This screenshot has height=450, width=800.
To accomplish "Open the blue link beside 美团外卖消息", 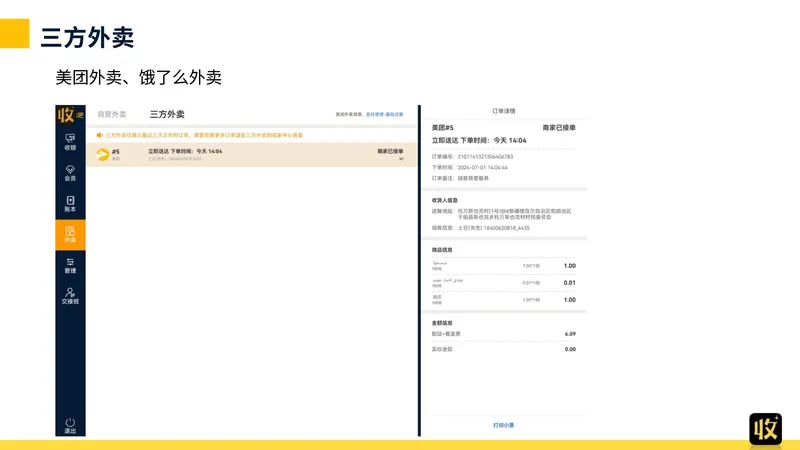I will pos(384,114).
